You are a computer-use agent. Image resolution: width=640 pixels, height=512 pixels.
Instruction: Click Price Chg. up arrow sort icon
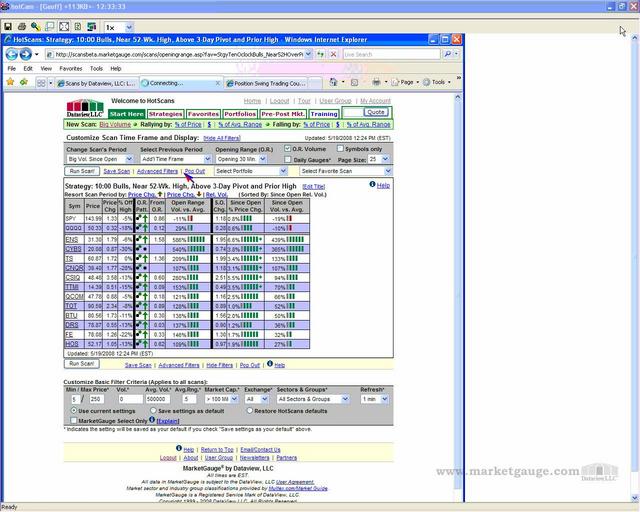pos(160,194)
